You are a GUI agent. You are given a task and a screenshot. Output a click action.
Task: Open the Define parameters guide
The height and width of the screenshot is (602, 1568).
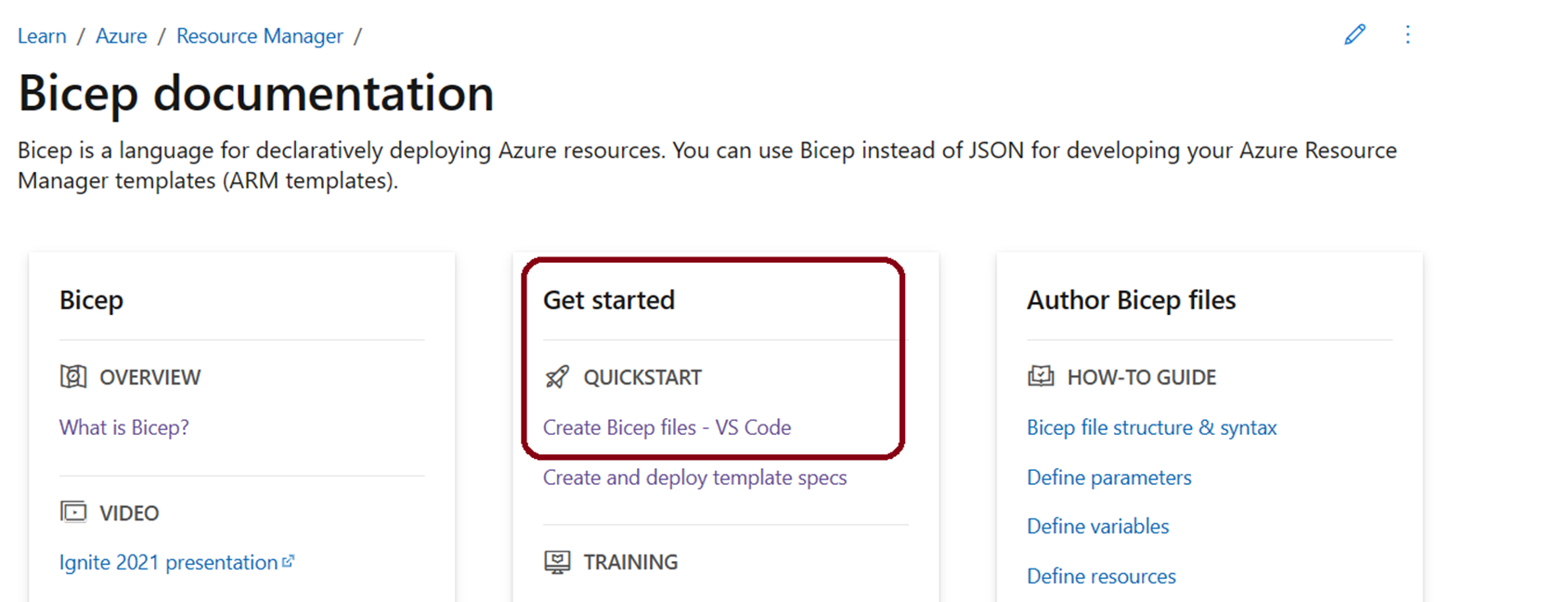[1108, 477]
